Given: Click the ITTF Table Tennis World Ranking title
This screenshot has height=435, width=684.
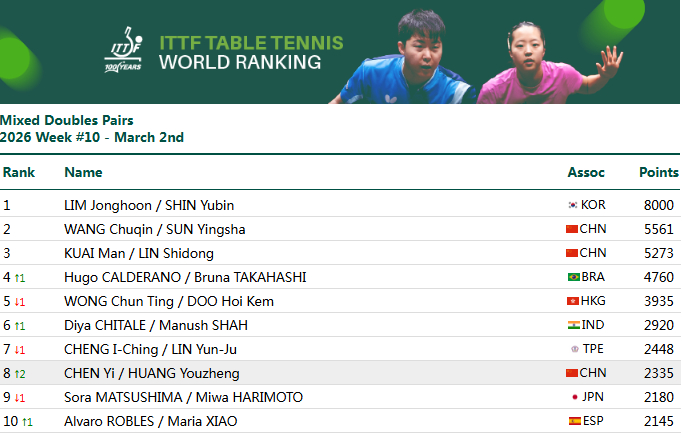Looking at the screenshot, I should [251, 53].
